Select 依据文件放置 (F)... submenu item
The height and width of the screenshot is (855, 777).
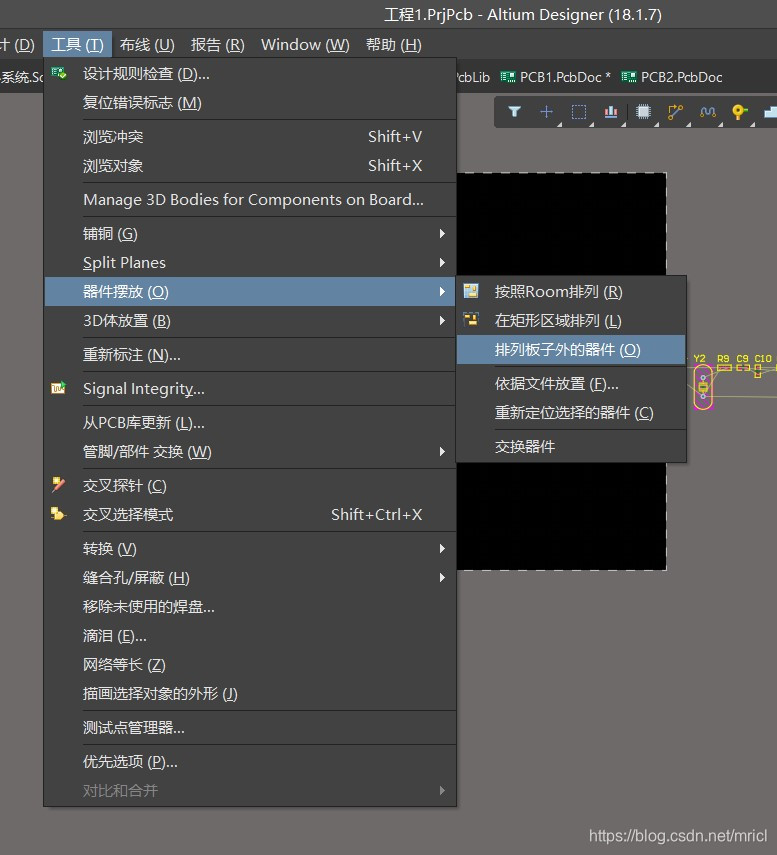[571, 384]
